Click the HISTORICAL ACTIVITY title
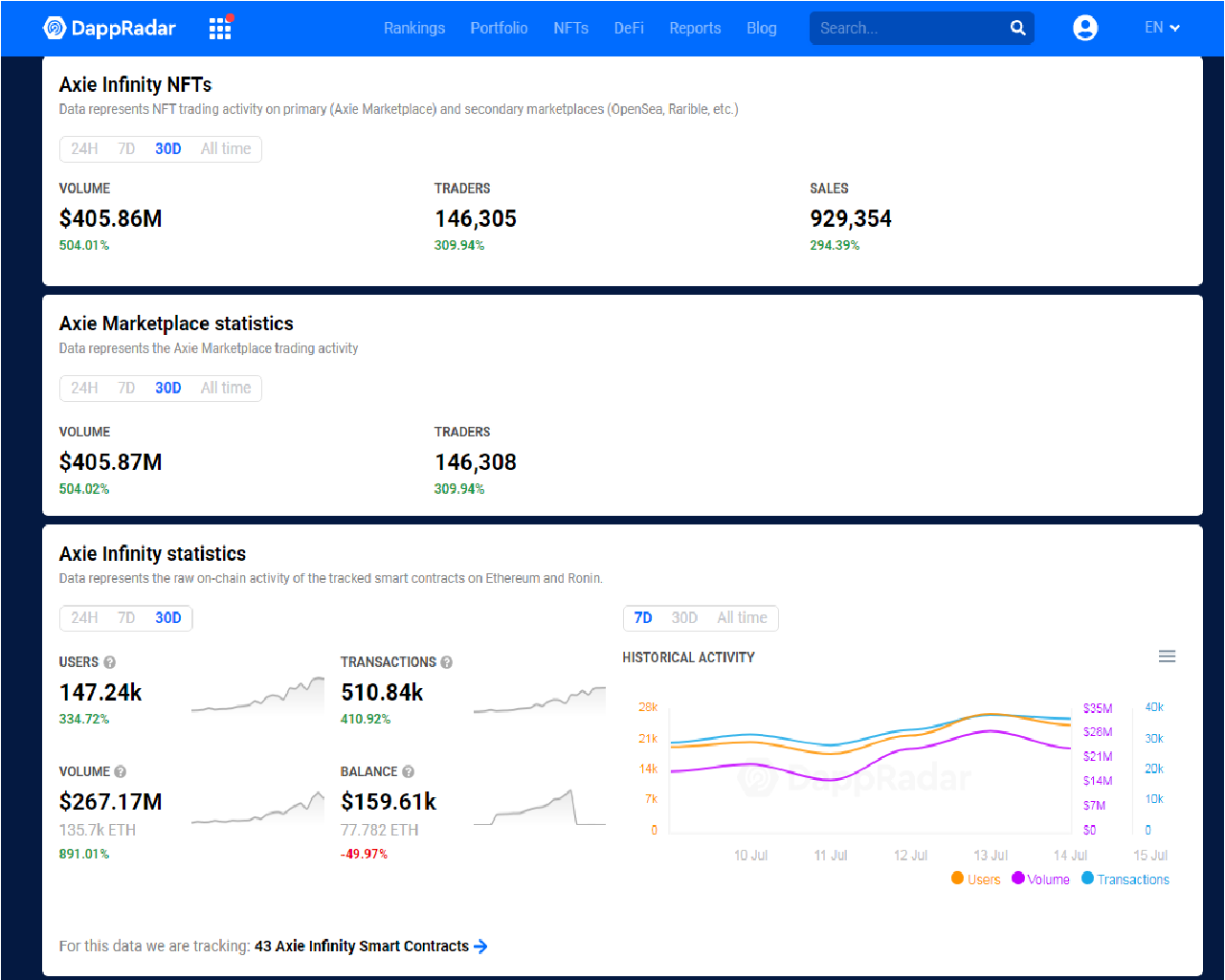 [x=689, y=657]
